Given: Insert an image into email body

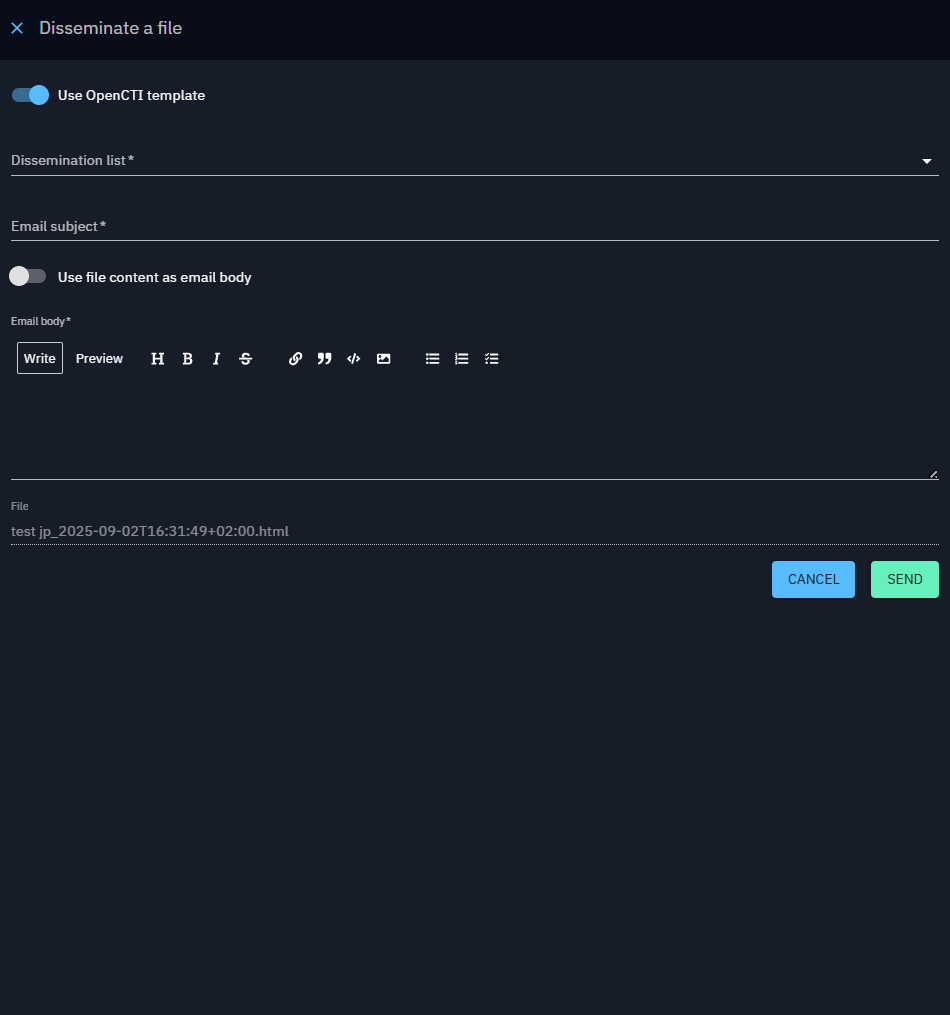Looking at the screenshot, I should [x=383, y=359].
